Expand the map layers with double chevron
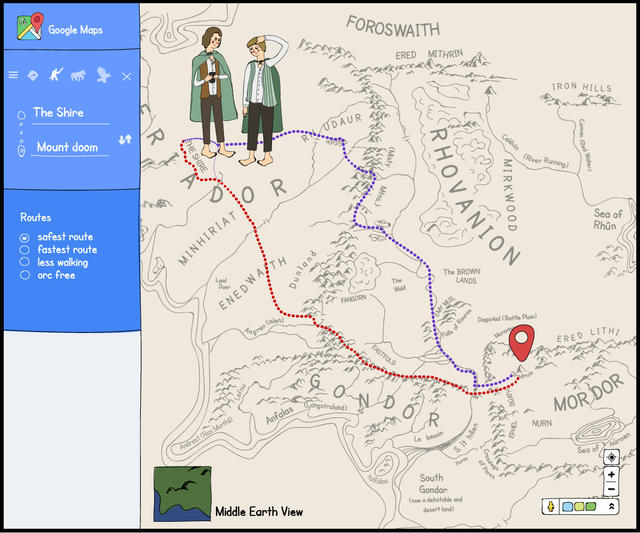The height and width of the screenshot is (533, 640). [x=612, y=507]
